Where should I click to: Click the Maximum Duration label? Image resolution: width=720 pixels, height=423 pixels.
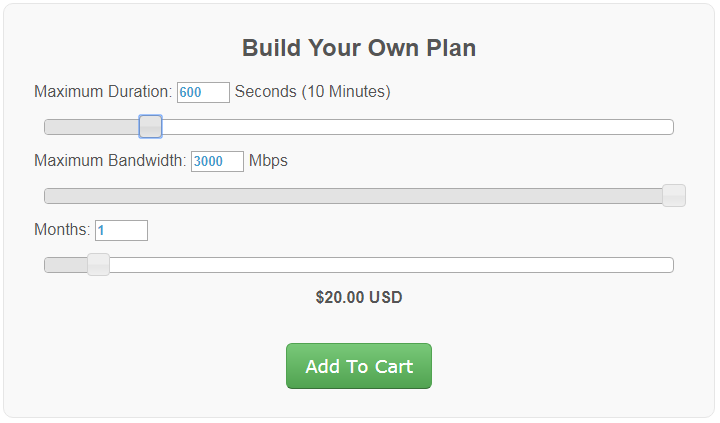click(103, 92)
